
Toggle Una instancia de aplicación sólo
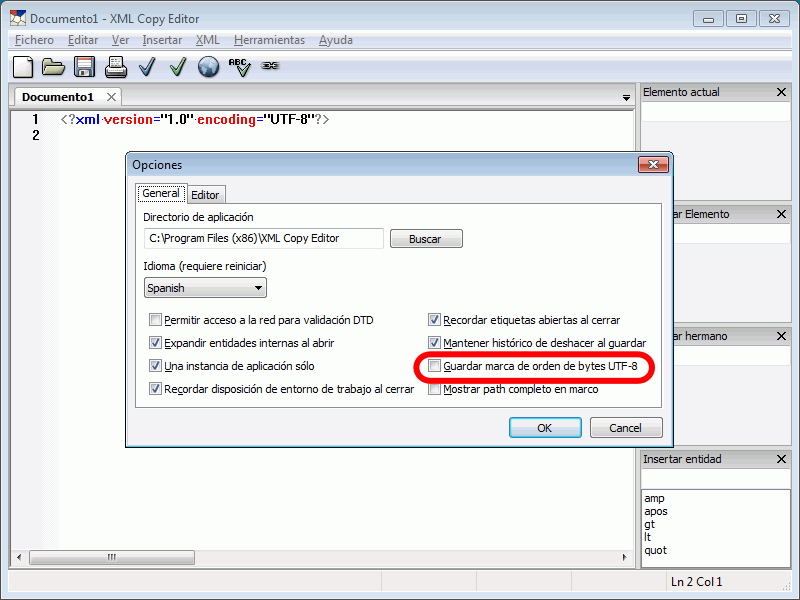[x=155, y=366]
